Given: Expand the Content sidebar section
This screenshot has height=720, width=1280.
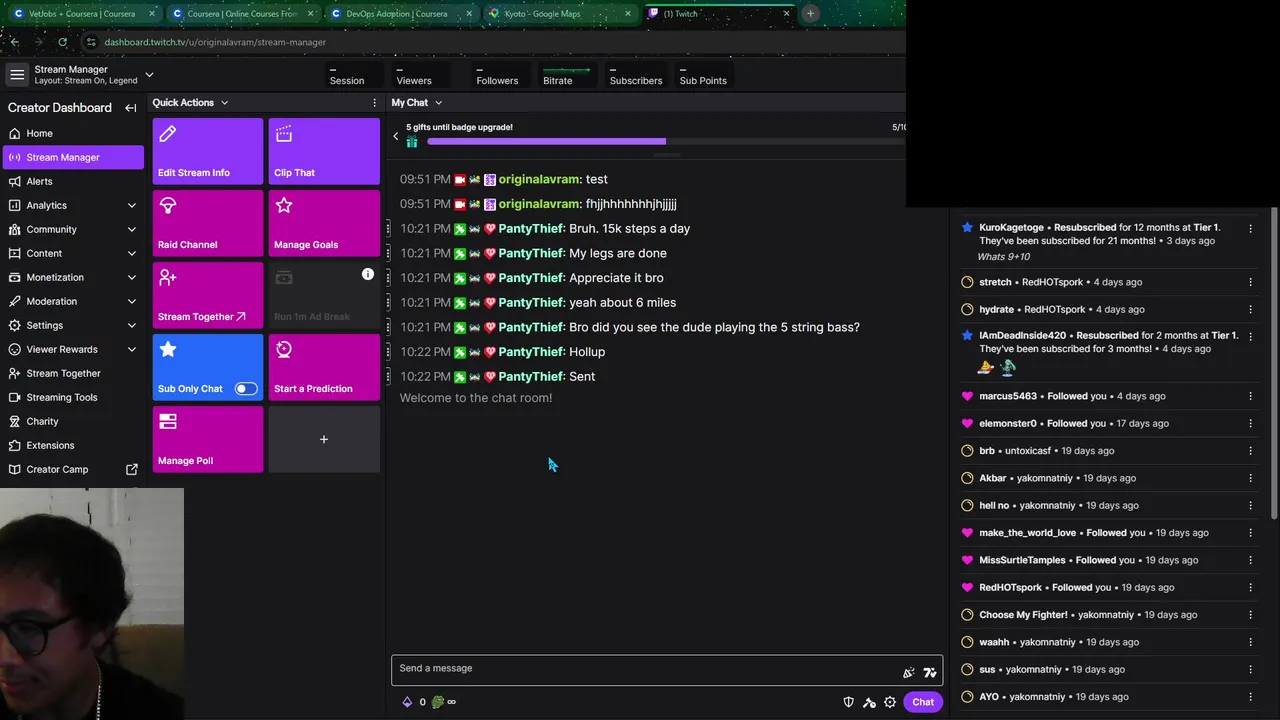Looking at the screenshot, I should point(132,253).
